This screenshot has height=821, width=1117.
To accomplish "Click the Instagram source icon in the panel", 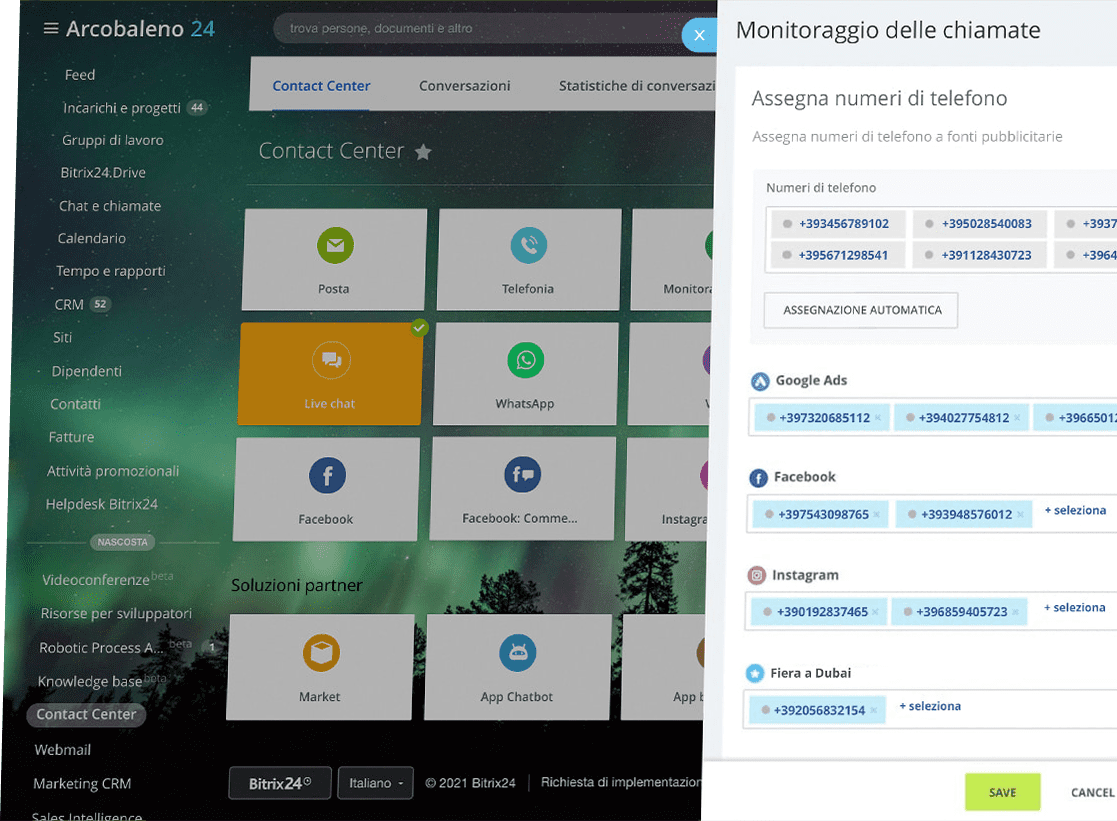I will pyautogui.click(x=757, y=575).
